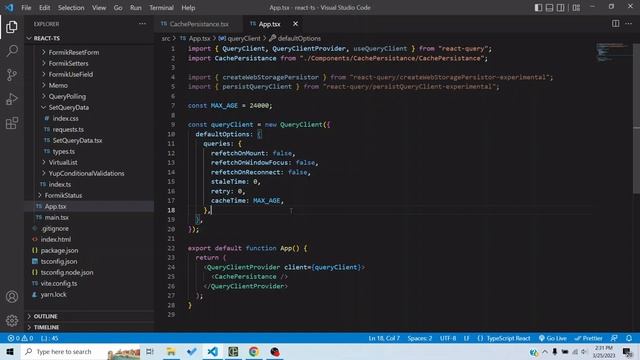Open the Source Control view
Viewport: 640px width, 360px height.
[12, 75]
